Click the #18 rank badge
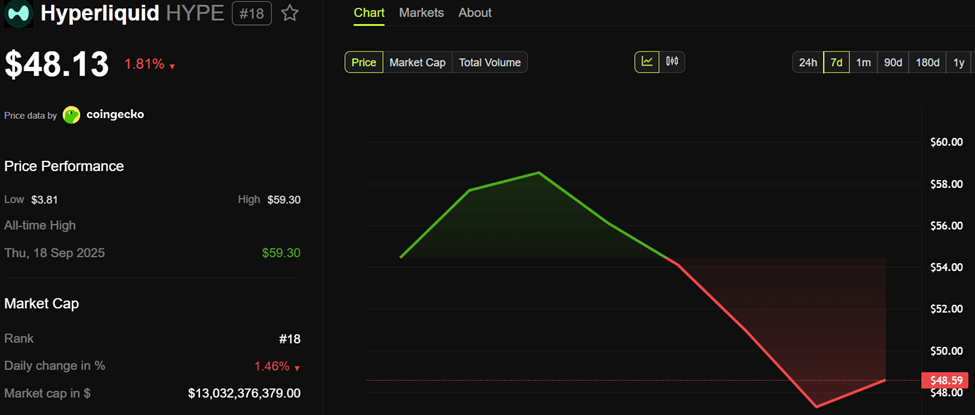 pyautogui.click(x=251, y=14)
